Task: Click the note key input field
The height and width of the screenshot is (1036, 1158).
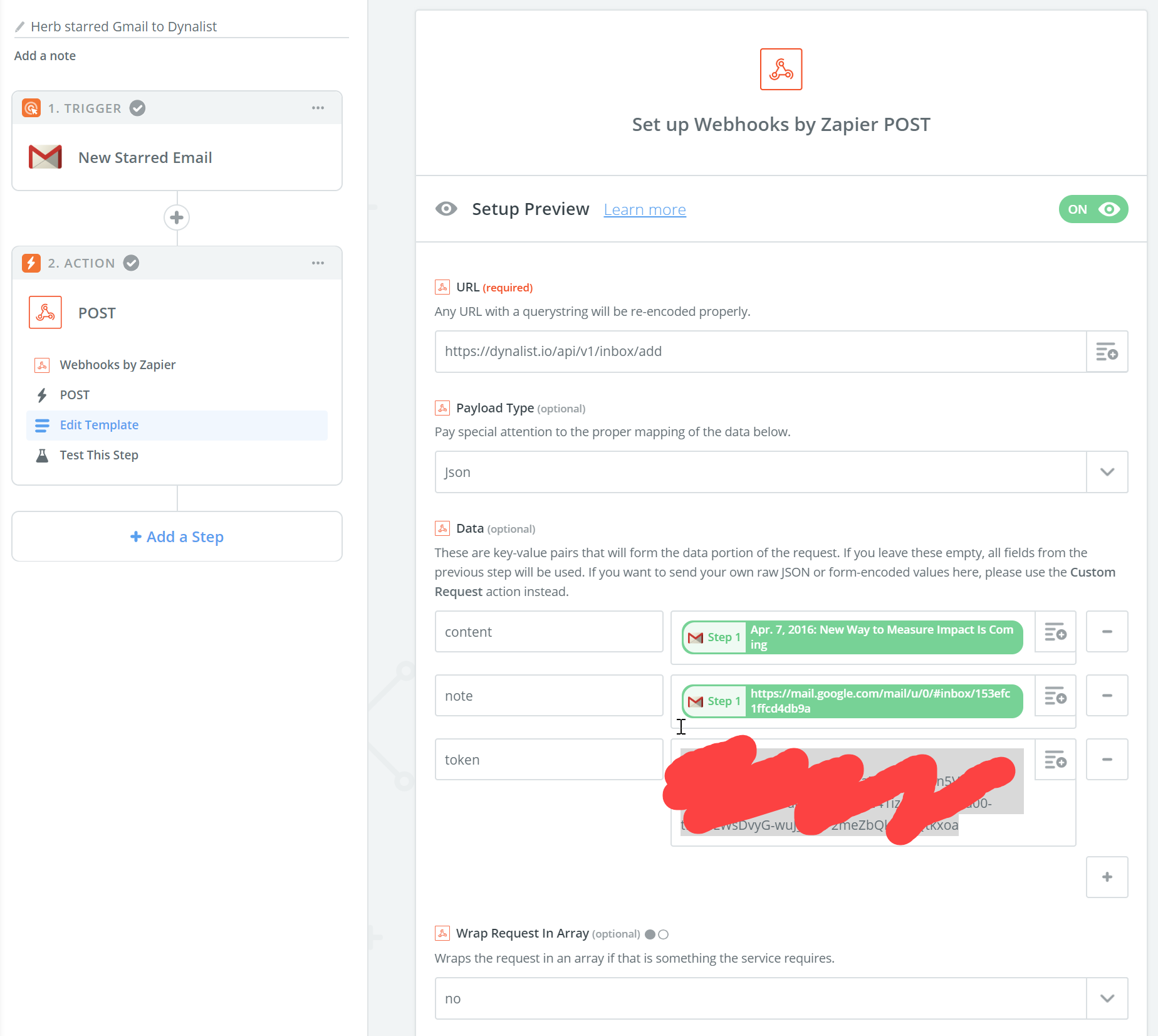Action: 549,696
